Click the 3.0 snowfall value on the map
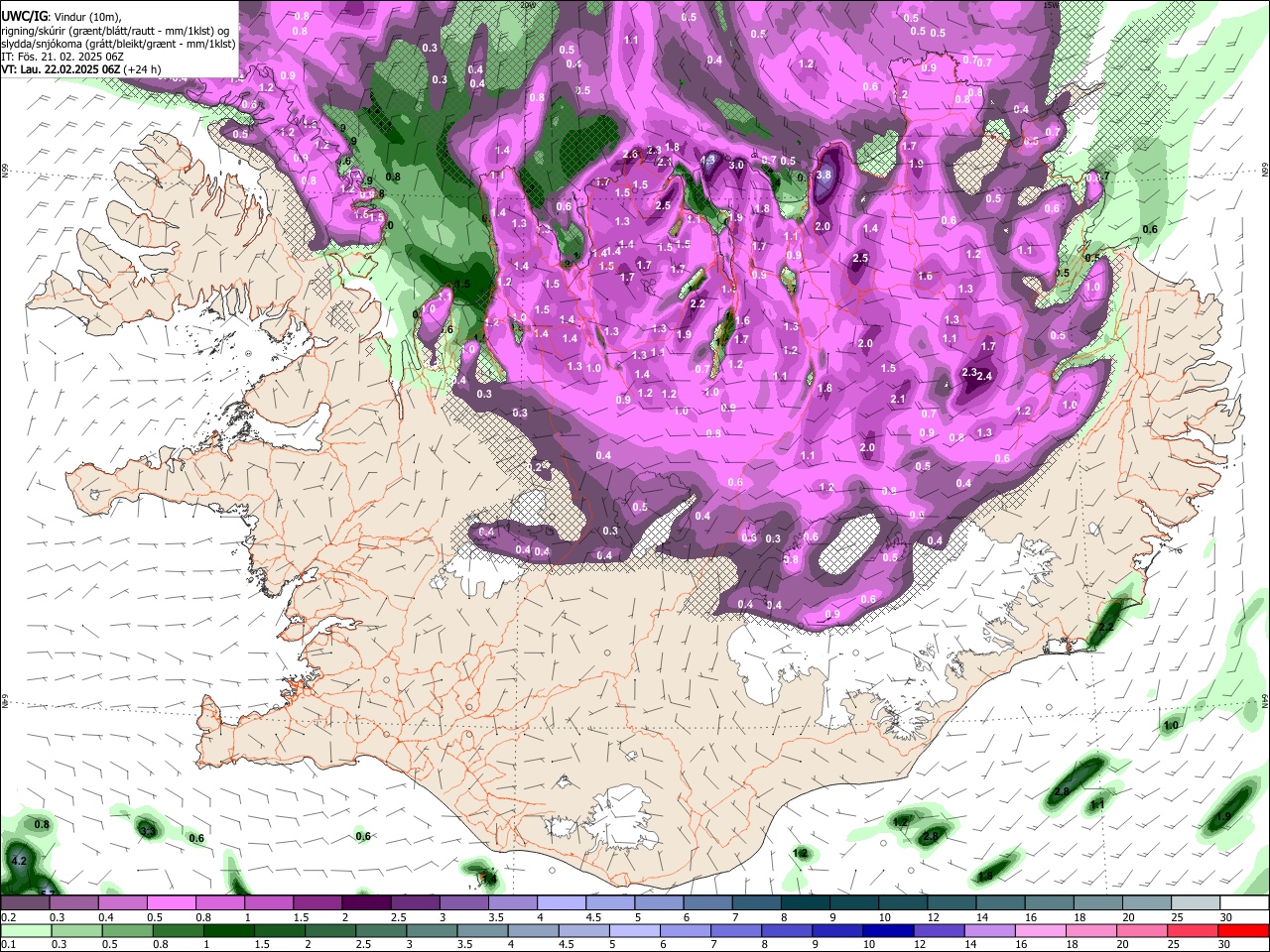The width and height of the screenshot is (1270, 952). click(x=737, y=166)
